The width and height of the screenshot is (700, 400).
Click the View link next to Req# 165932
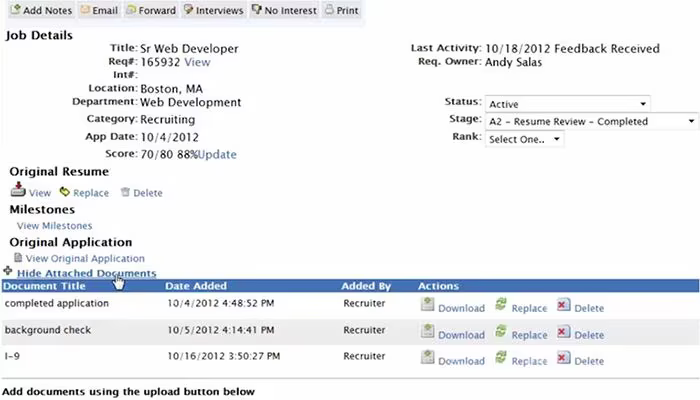point(197,62)
